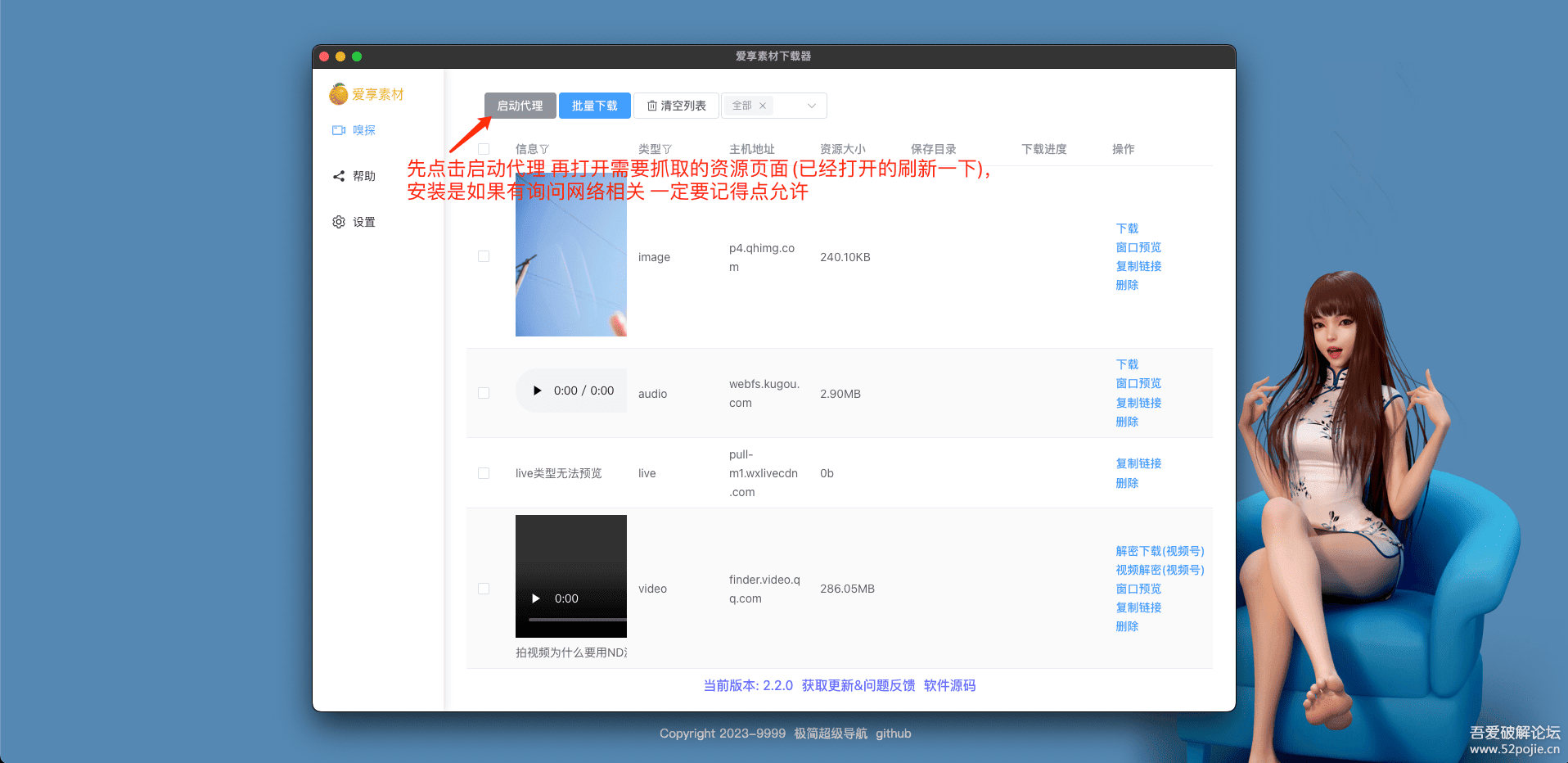This screenshot has height=763, width=1568.
Task: Click 复制链接 for the video row
Action: click(x=1138, y=607)
